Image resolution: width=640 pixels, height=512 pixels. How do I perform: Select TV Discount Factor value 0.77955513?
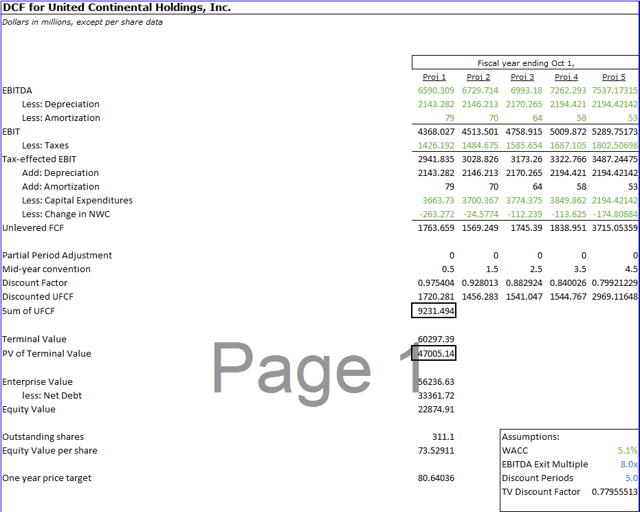coord(614,492)
